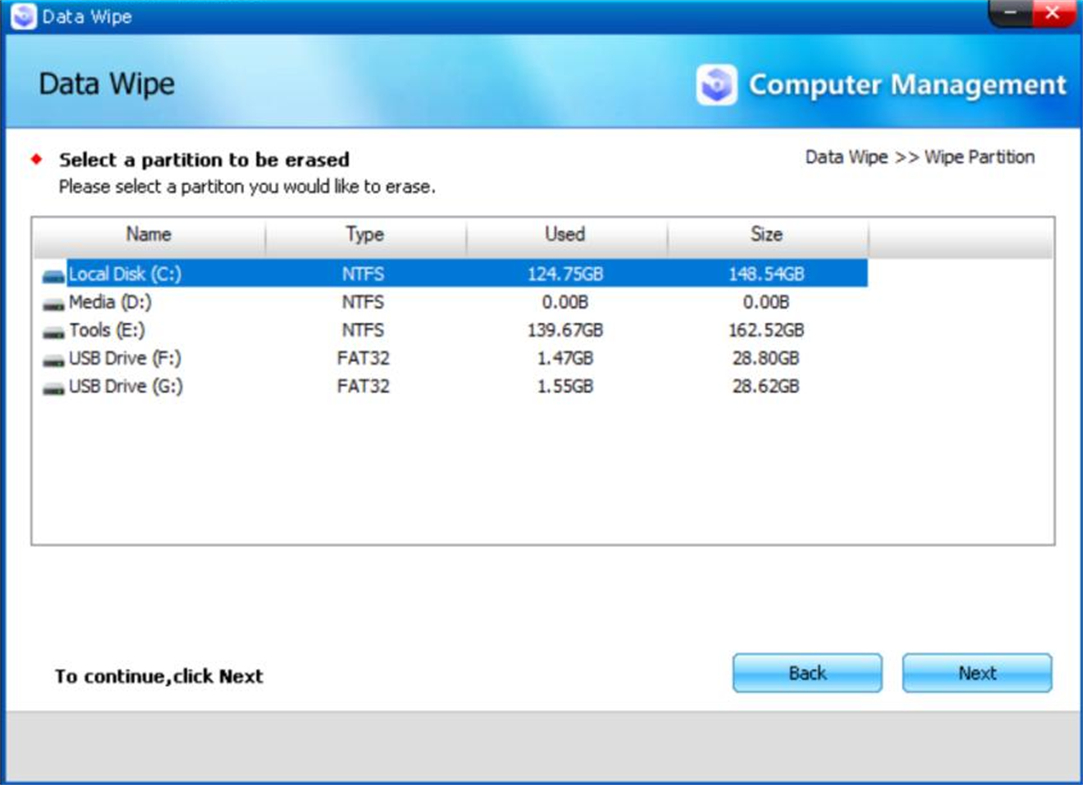Close the Data Wipe window
1083x785 pixels.
pyautogui.click(x=1051, y=14)
